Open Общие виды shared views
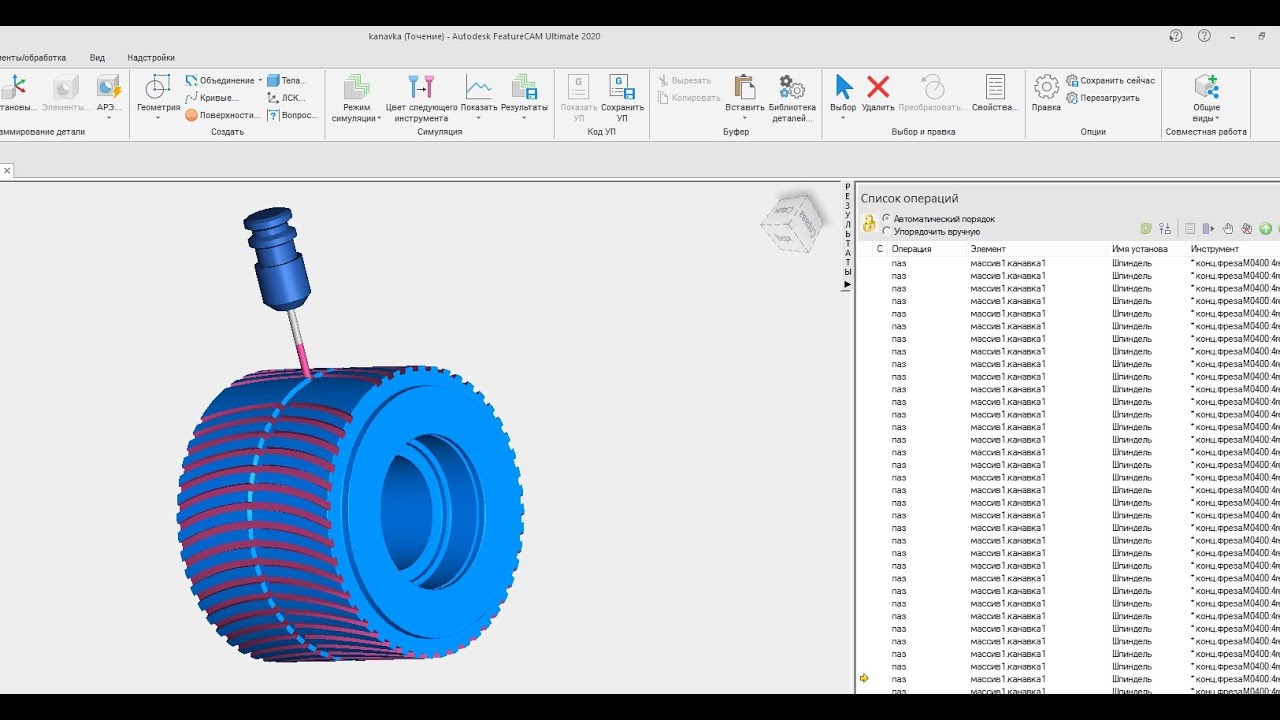The image size is (1280, 720). click(1206, 98)
